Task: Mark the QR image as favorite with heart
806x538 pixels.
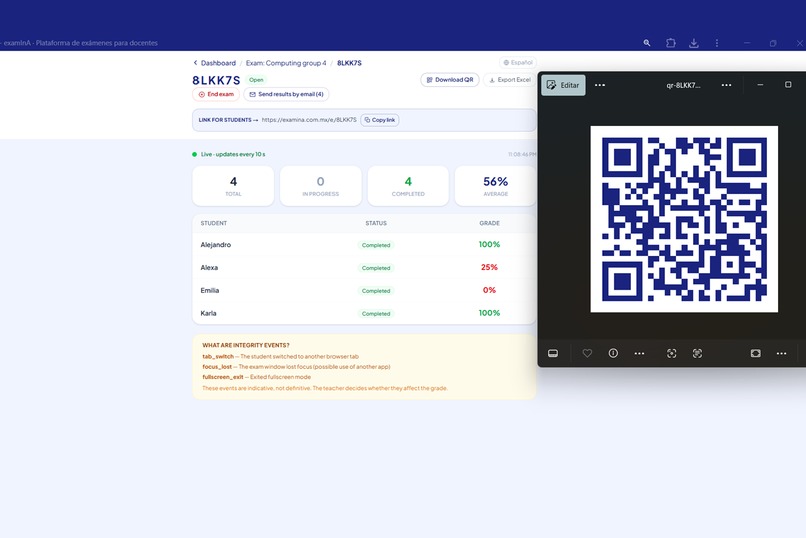Action: (x=587, y=353)
